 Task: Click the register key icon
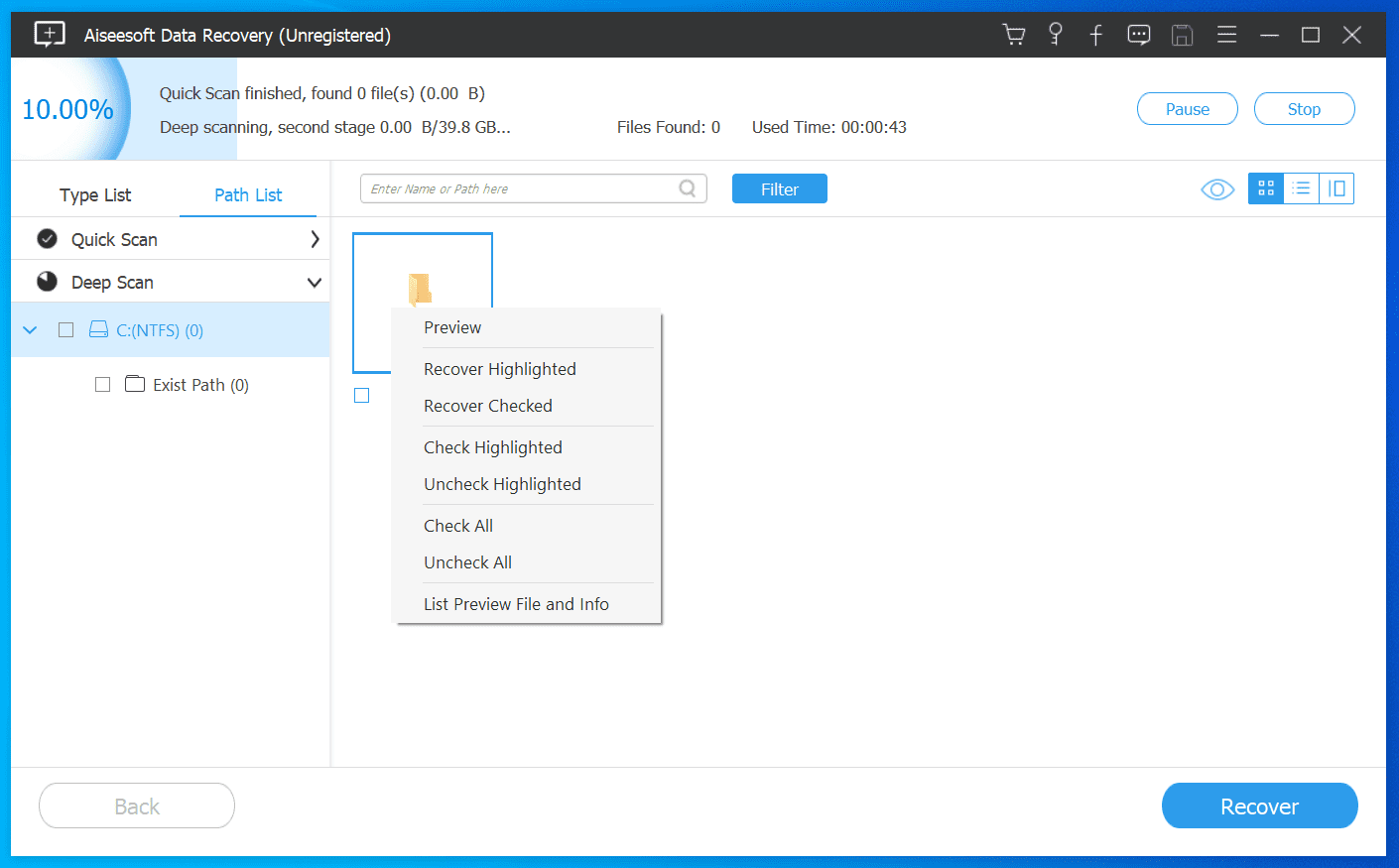click(1056, 35)
